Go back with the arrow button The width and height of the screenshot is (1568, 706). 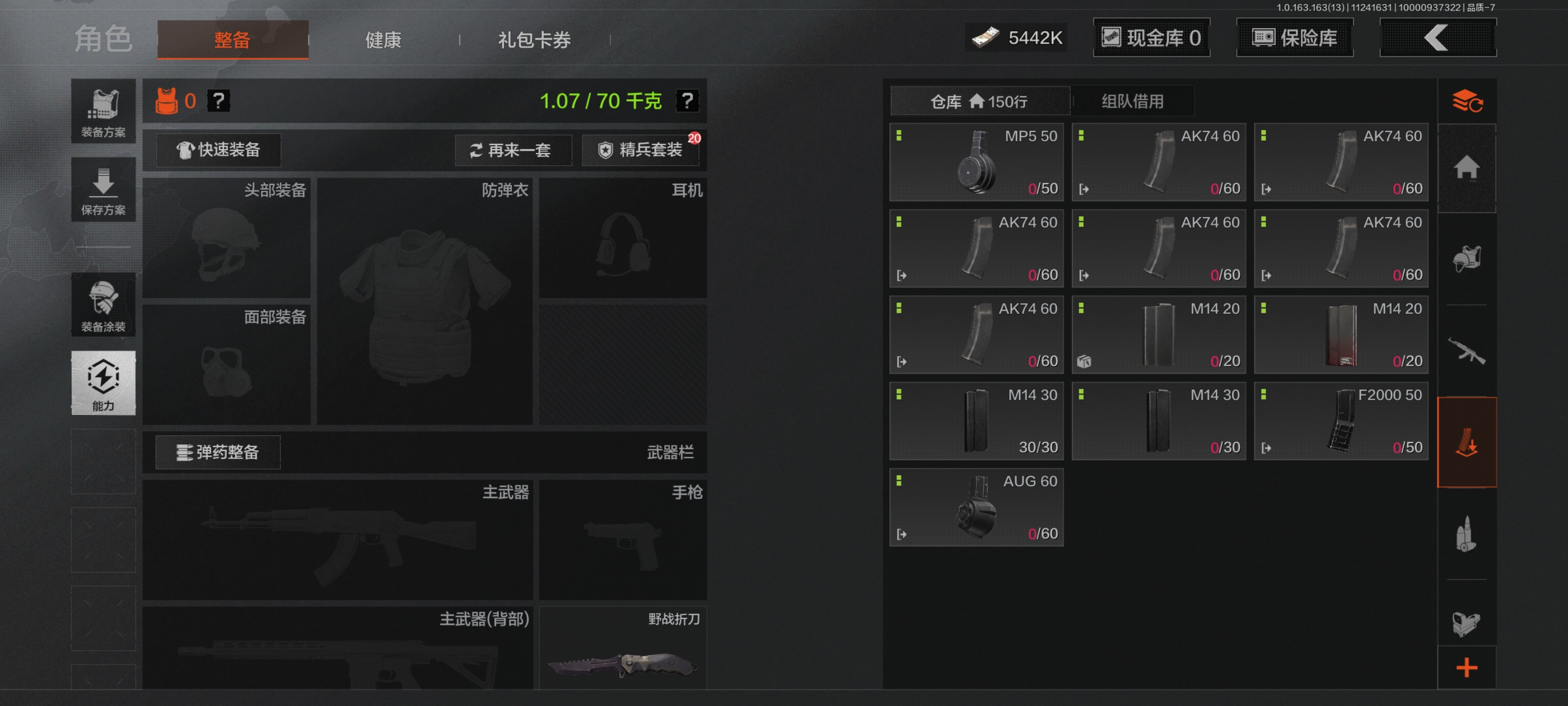pyautogui.click(x=1438, y=38)
